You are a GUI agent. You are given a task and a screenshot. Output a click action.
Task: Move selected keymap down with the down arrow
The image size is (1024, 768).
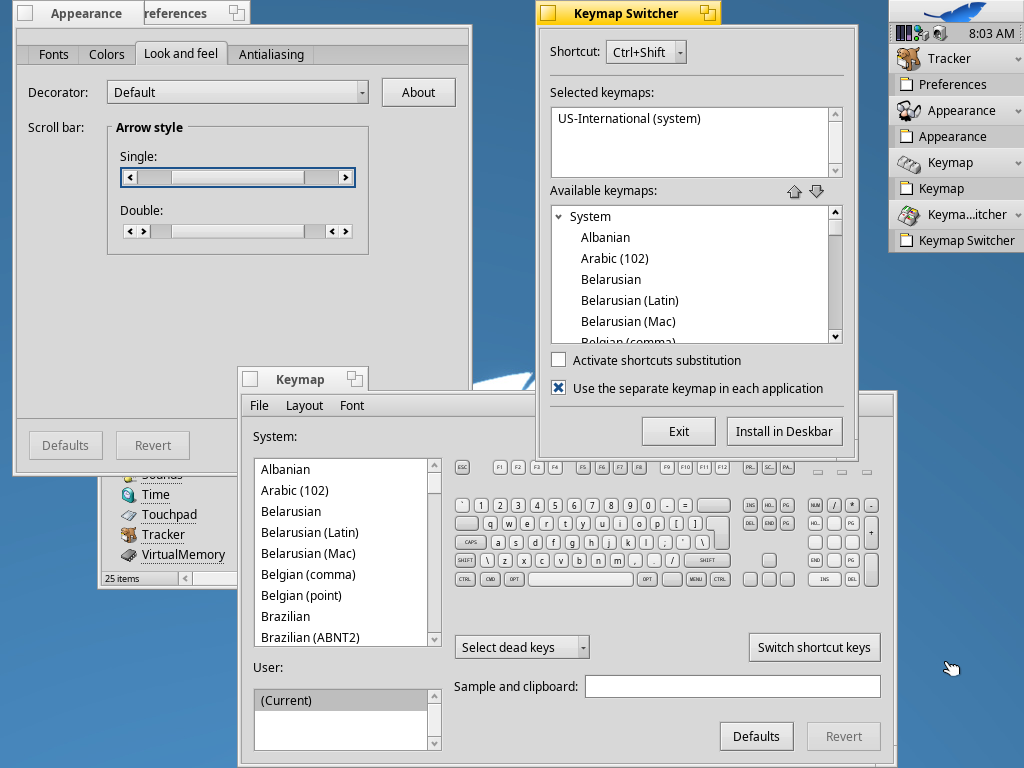point(816,191)
